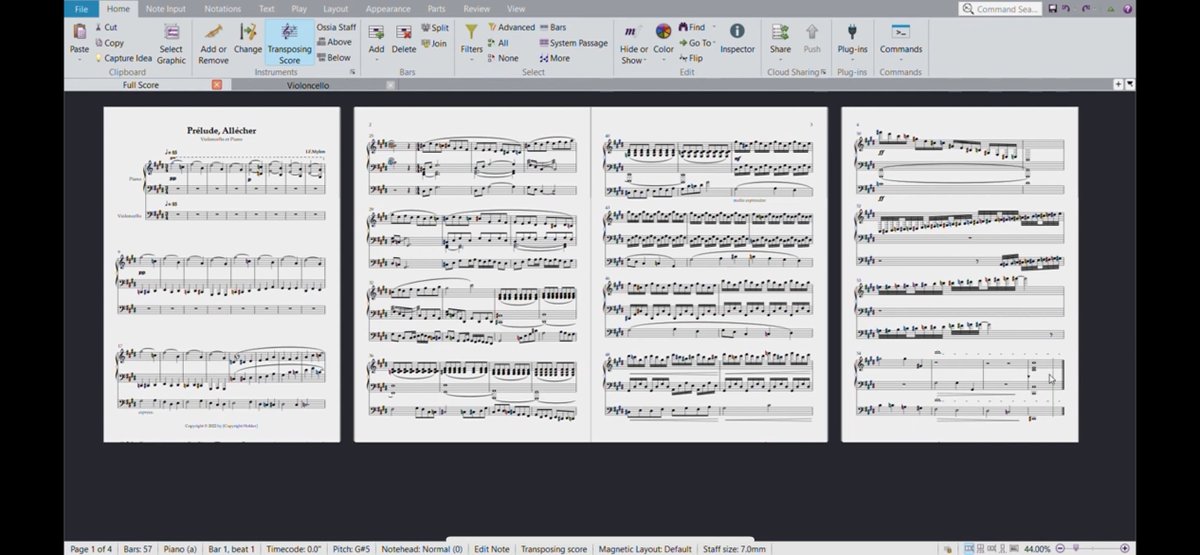This screenshot has width=1200, height=555.
Task: Click Join in the Bars group
Action: tap(434, 43)
